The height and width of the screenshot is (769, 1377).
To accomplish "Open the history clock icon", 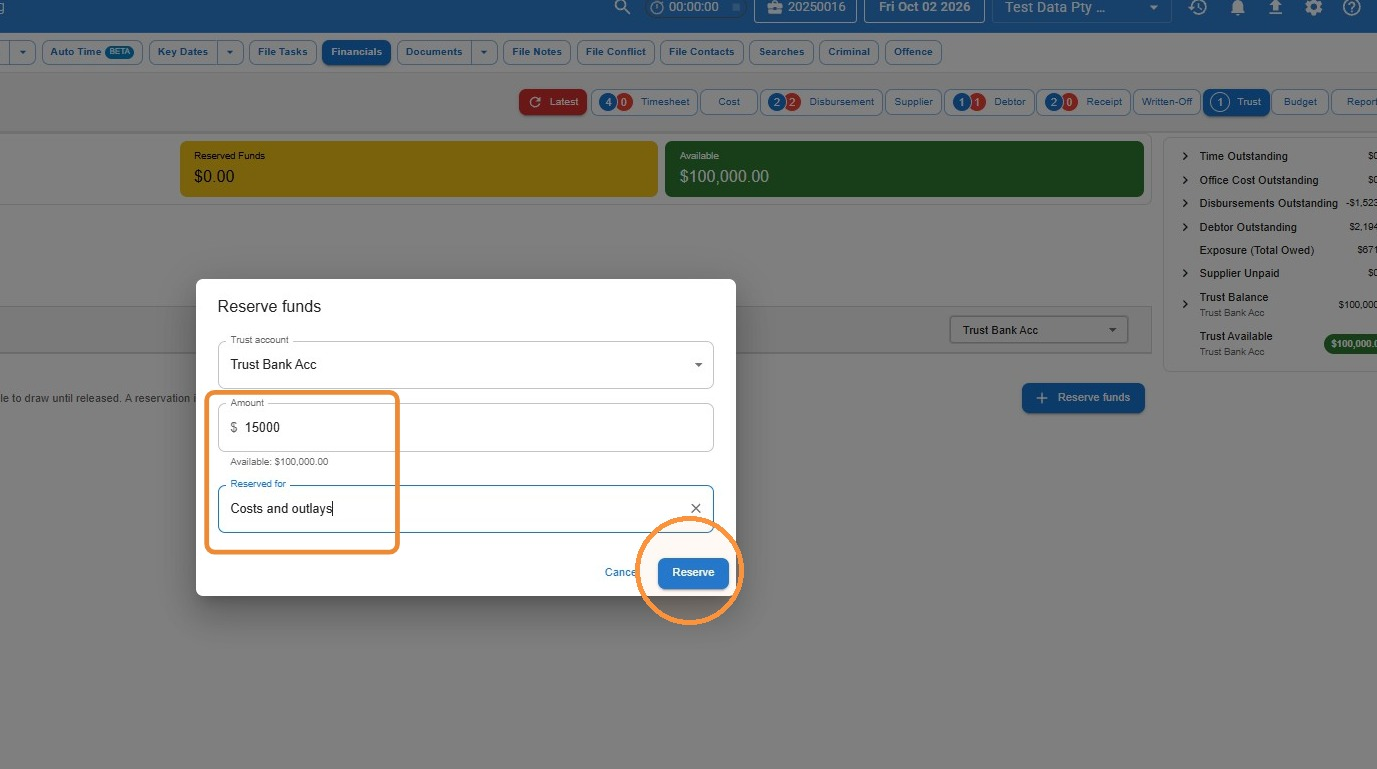I will (1198, 7).
